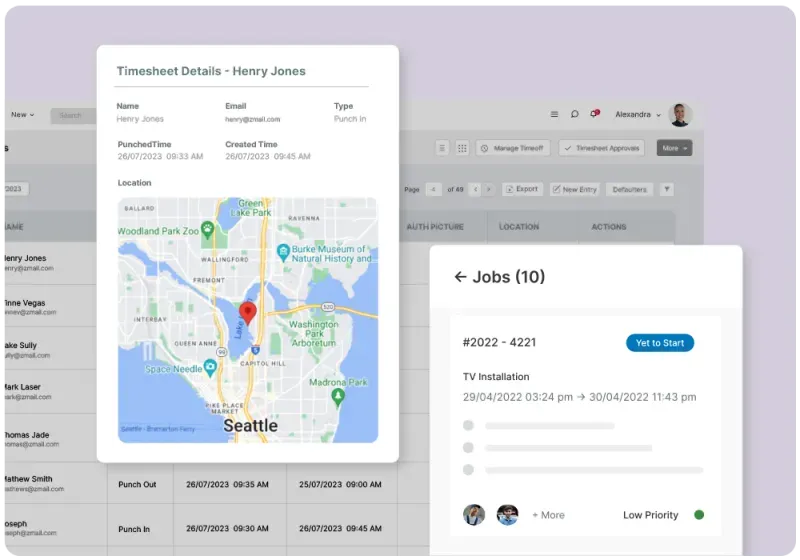Open Jade employee row

coord(51,439)
